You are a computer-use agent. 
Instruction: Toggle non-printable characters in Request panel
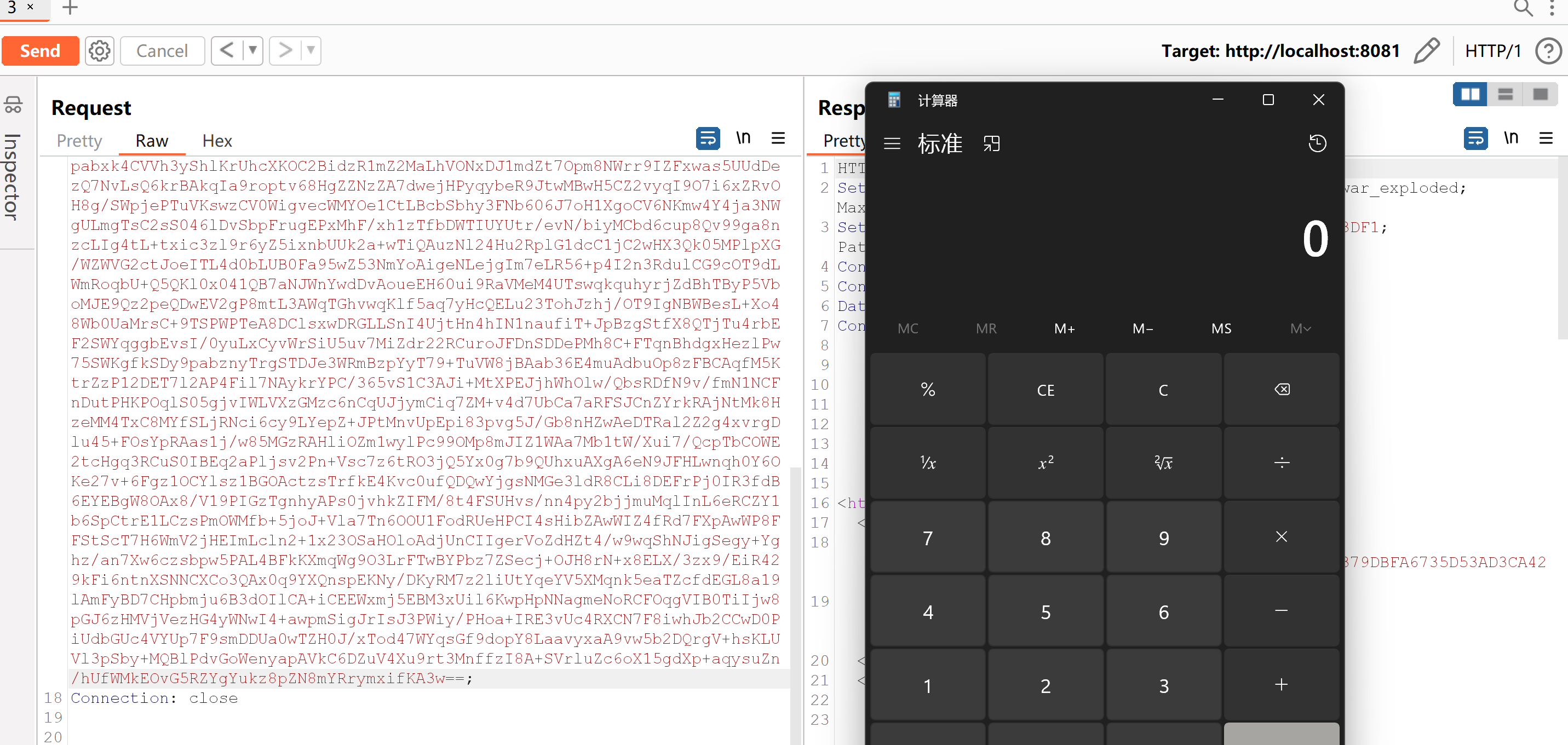[743, 138]
